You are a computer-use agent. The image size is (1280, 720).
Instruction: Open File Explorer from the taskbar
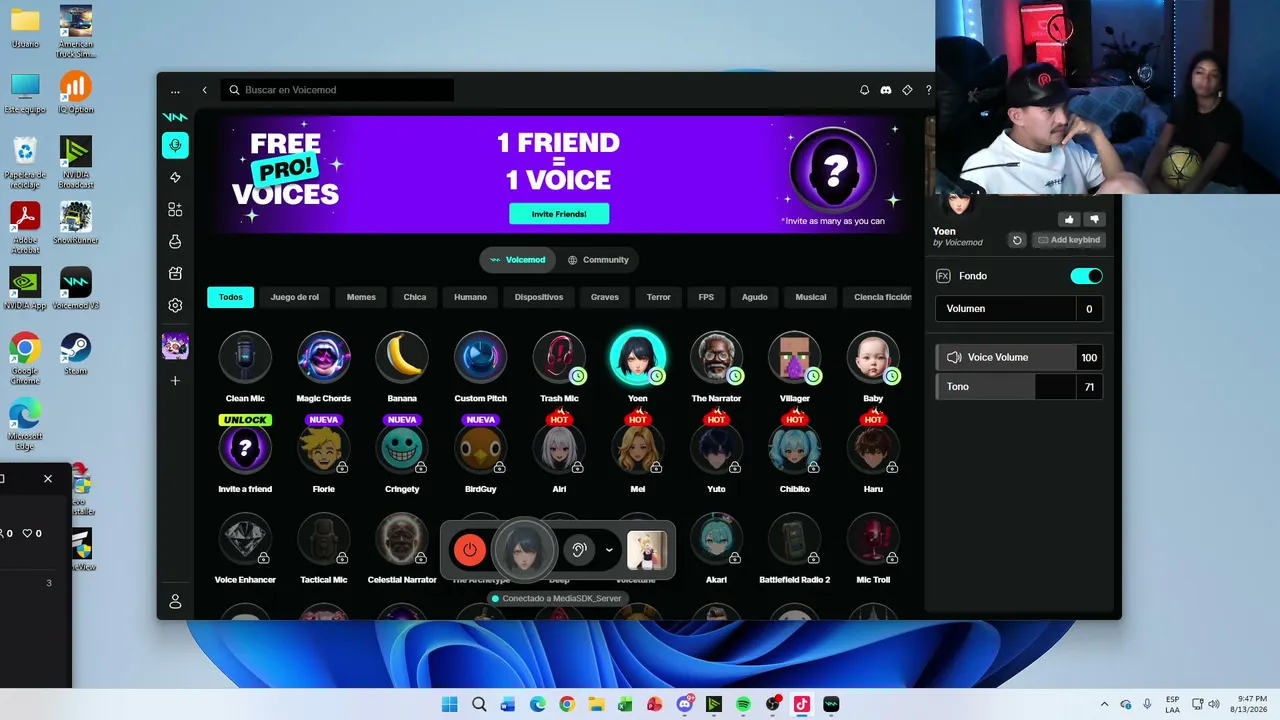[596, 704]
